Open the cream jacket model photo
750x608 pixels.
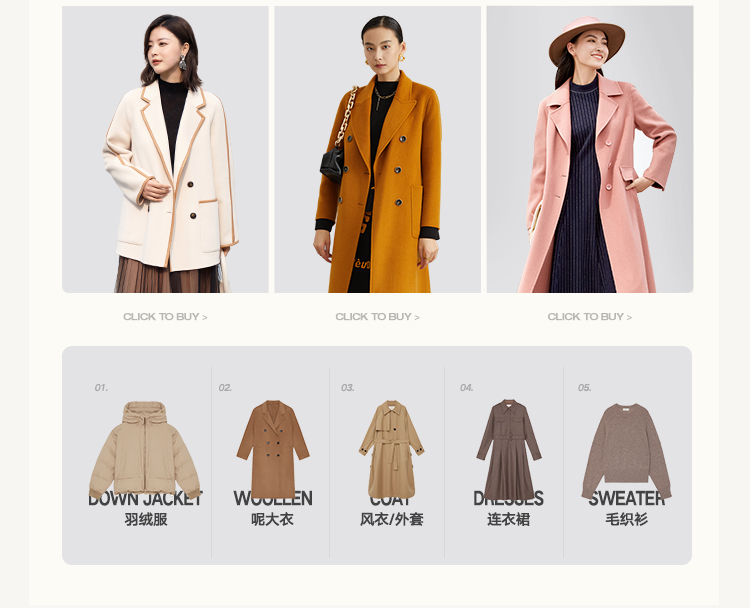[x=165, y=149]
